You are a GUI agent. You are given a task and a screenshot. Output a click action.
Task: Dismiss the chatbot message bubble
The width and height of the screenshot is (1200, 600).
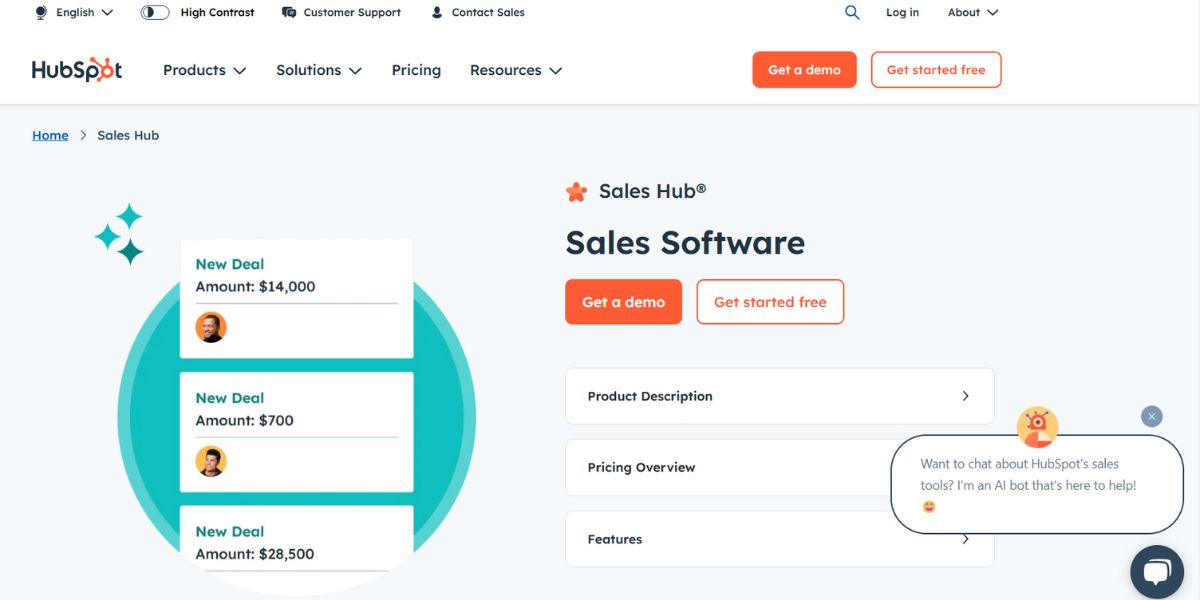1151,416
